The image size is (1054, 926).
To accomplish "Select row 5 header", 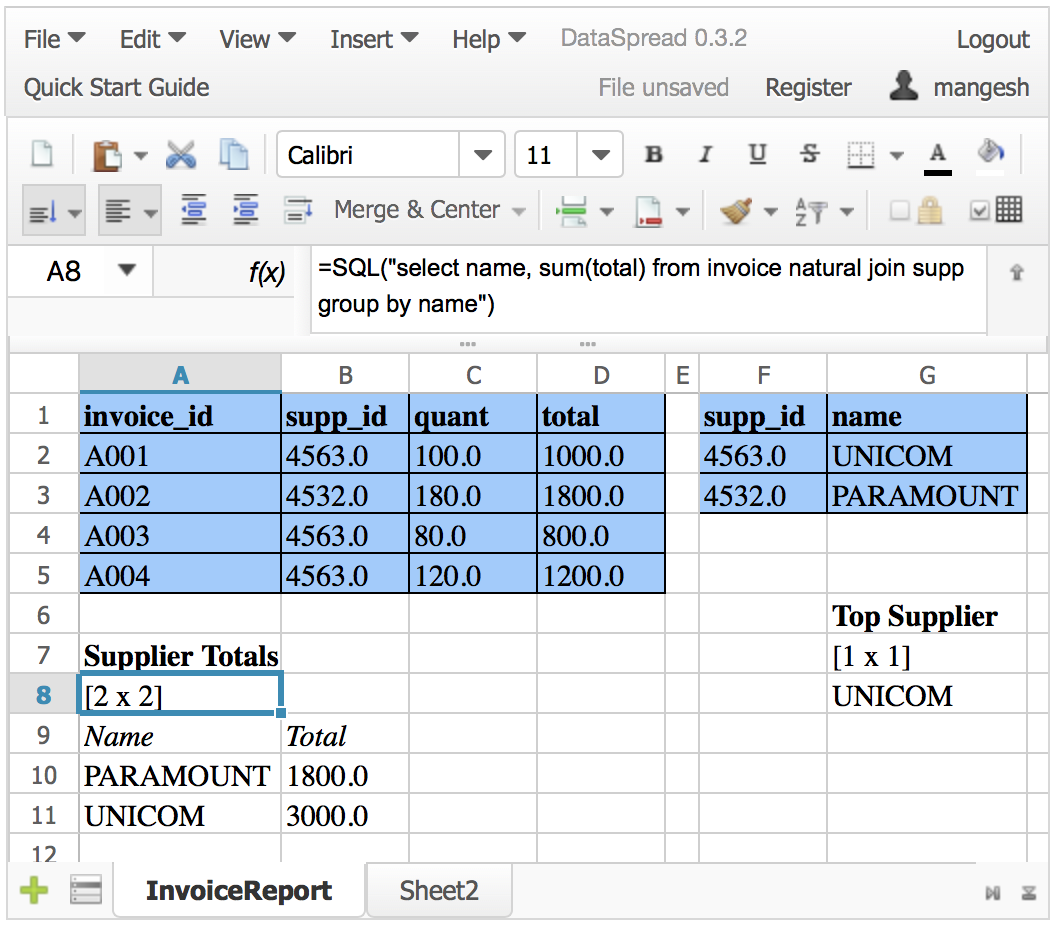I will coord(44,575).
